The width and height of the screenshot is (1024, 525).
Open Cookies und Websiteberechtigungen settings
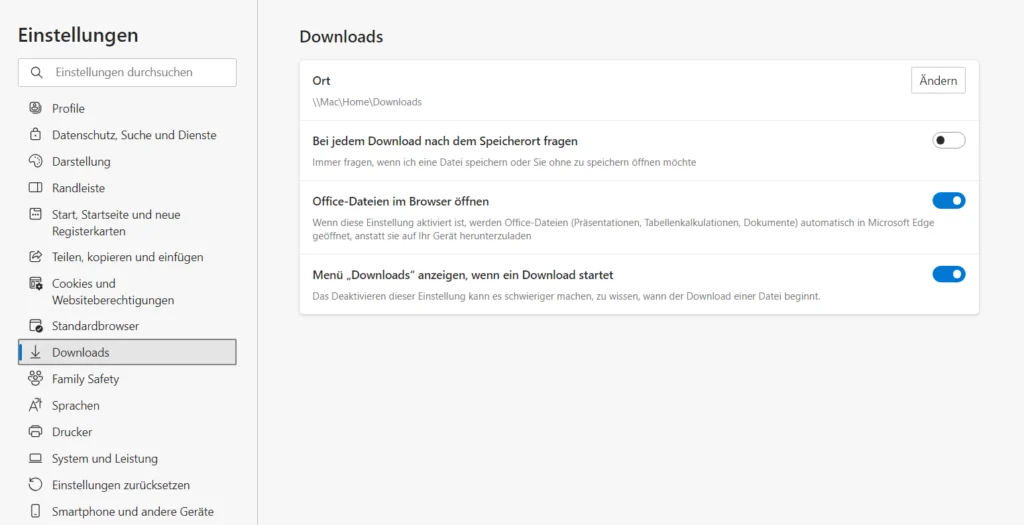[x=127, y=292]
